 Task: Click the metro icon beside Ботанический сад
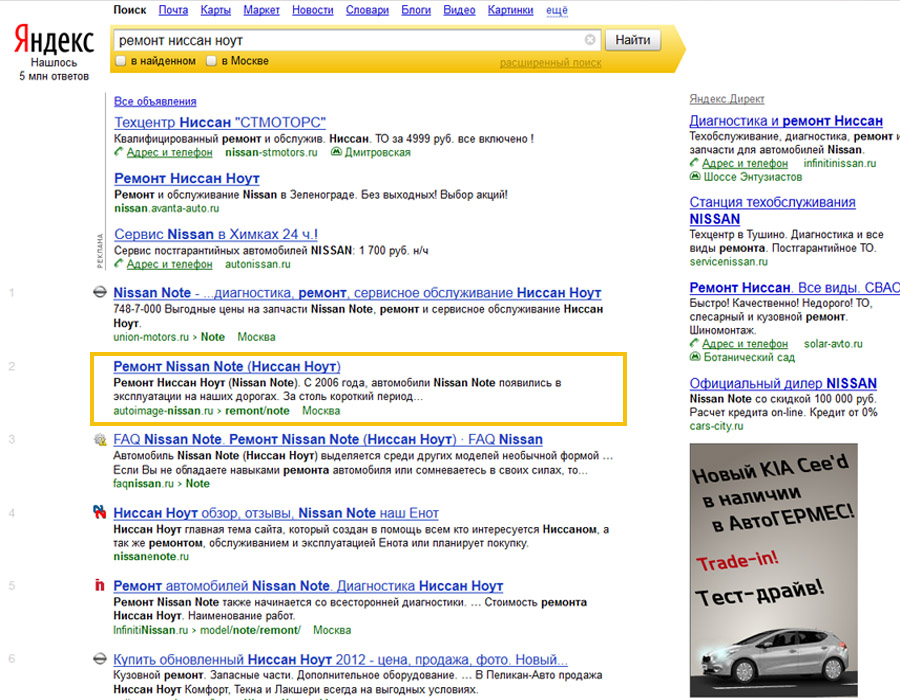695,357
